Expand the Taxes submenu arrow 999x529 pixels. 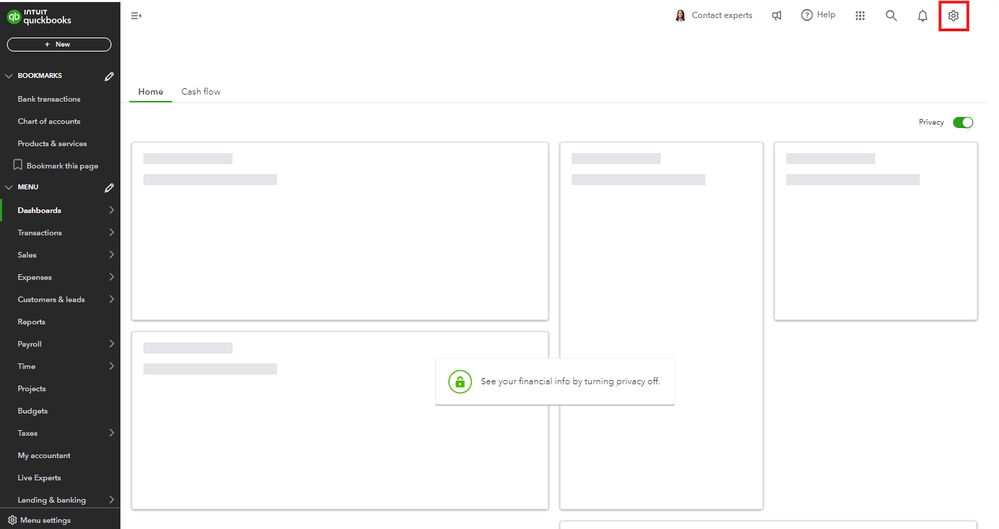click(x=111, y=433)
